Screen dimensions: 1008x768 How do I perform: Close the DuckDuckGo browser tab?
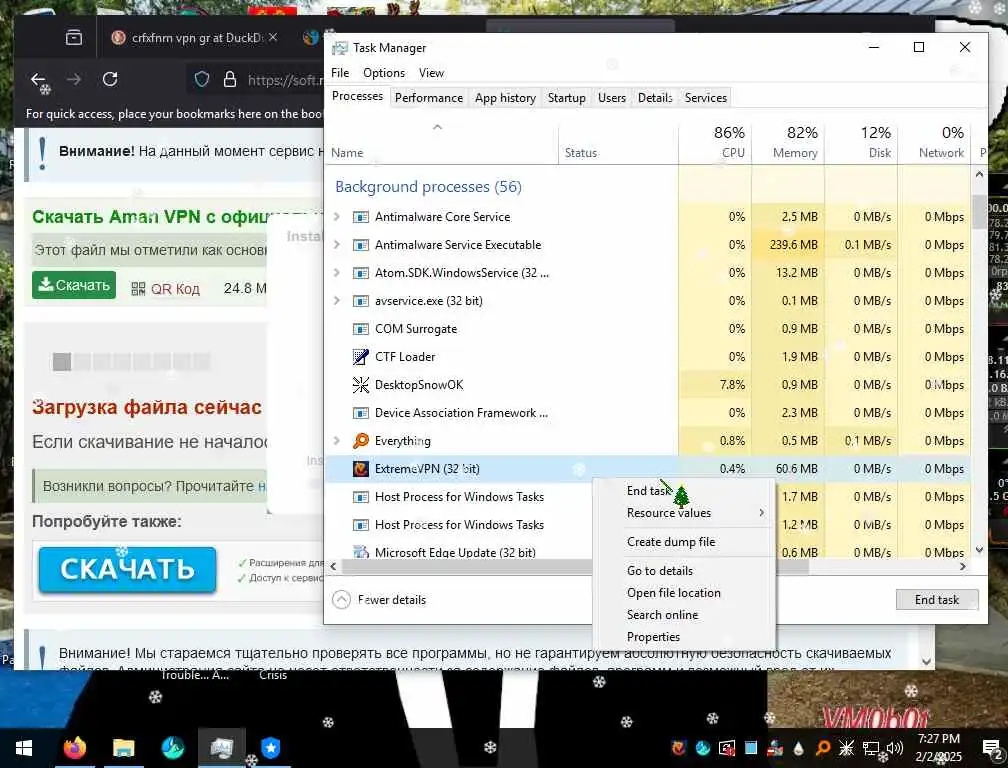coord(273,37)
